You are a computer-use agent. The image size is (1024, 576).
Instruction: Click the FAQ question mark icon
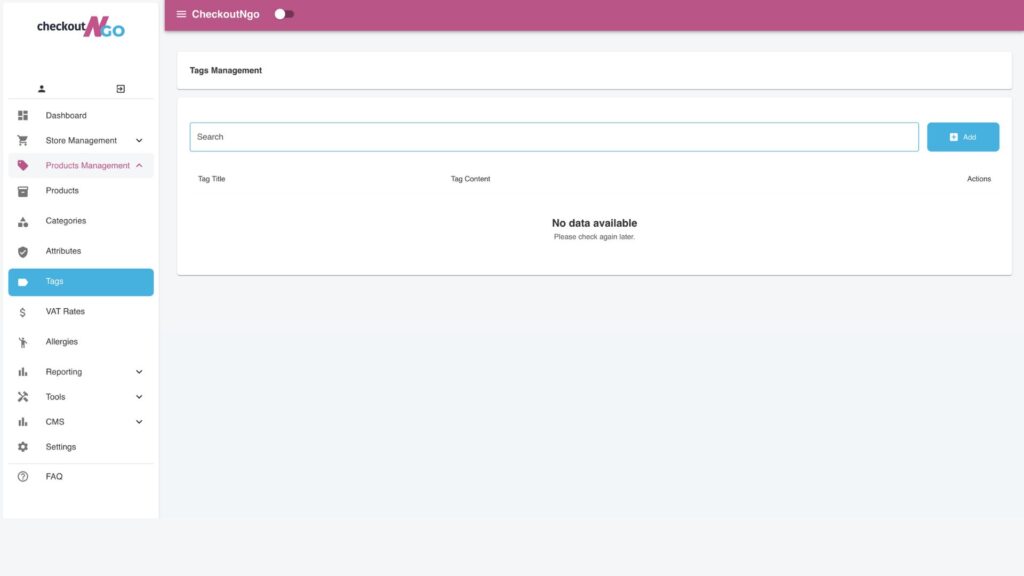23,477
